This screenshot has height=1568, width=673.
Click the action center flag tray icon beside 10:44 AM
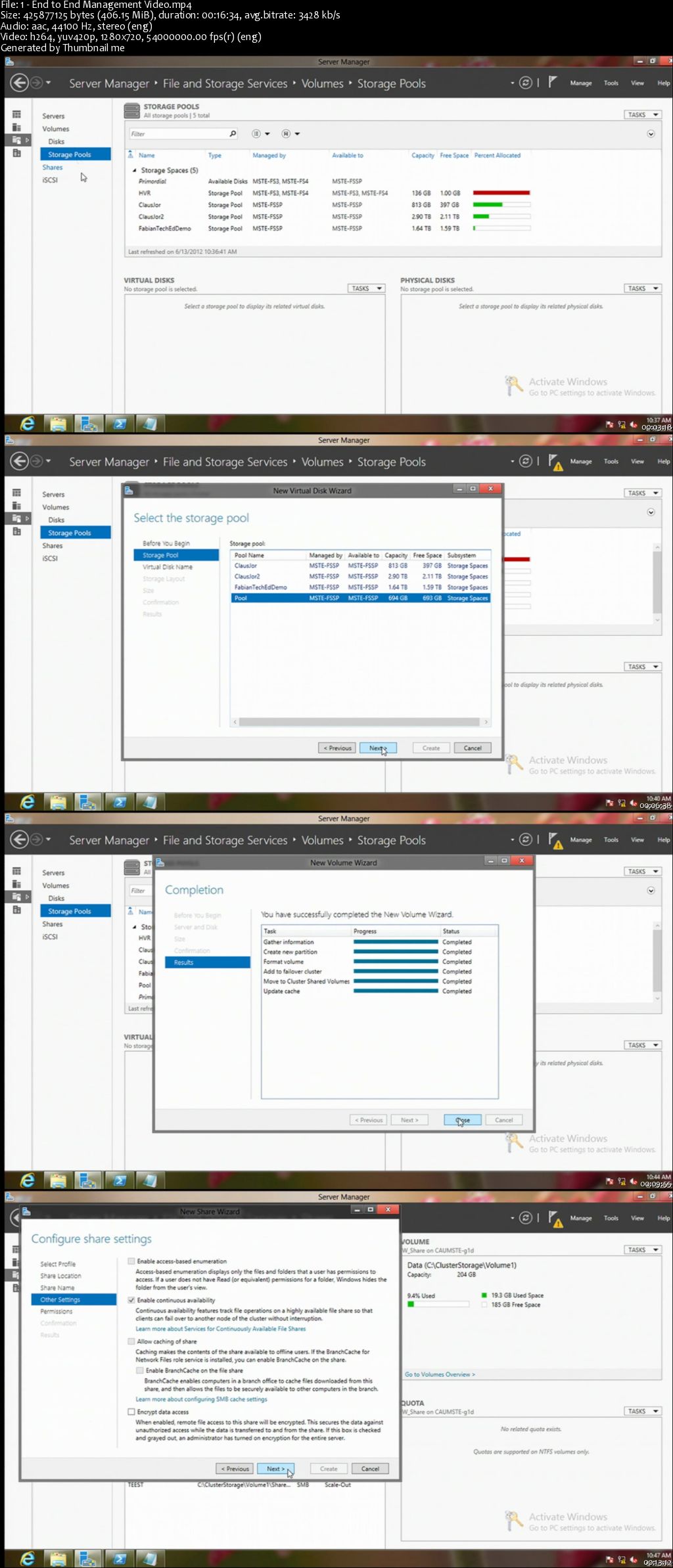coord(609,1182)
